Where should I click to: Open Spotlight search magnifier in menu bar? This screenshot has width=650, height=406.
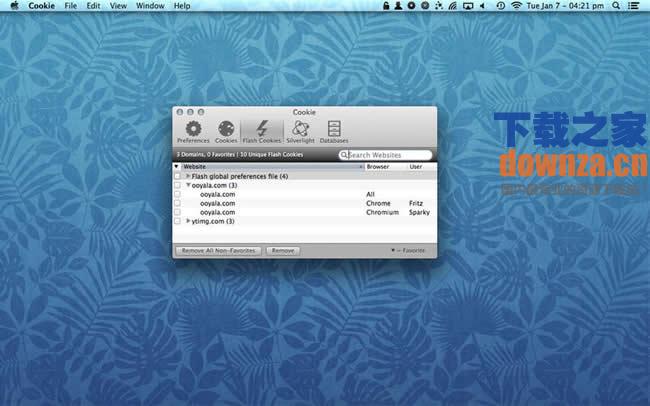coord(616,6)
